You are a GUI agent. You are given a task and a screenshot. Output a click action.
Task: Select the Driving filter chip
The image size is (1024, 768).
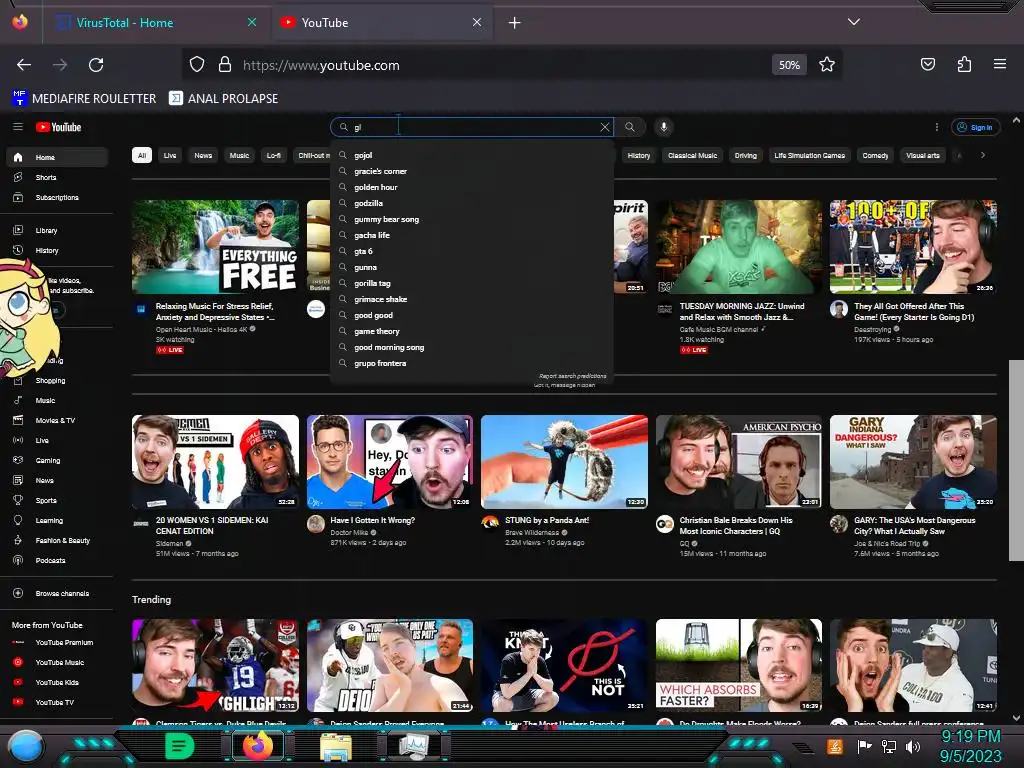(745, 155)
